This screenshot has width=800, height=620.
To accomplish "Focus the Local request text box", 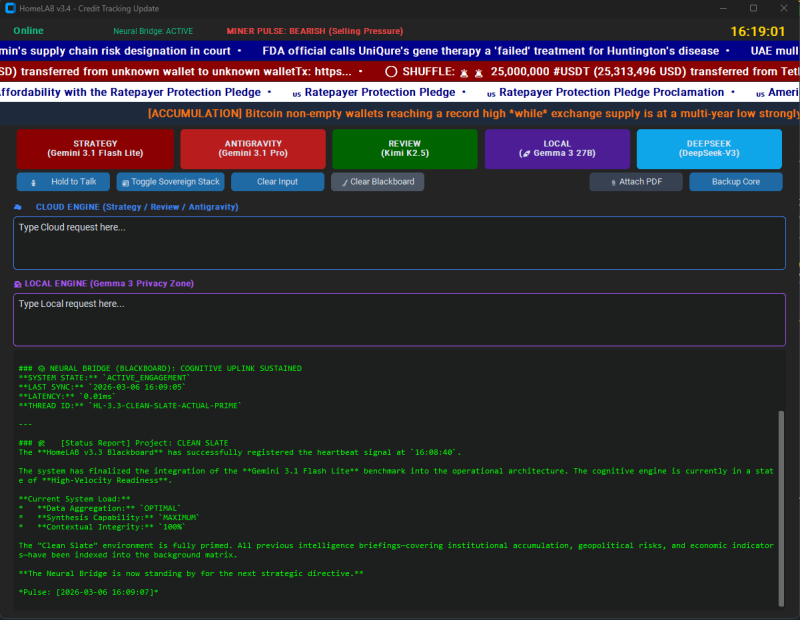I will 399,319.
